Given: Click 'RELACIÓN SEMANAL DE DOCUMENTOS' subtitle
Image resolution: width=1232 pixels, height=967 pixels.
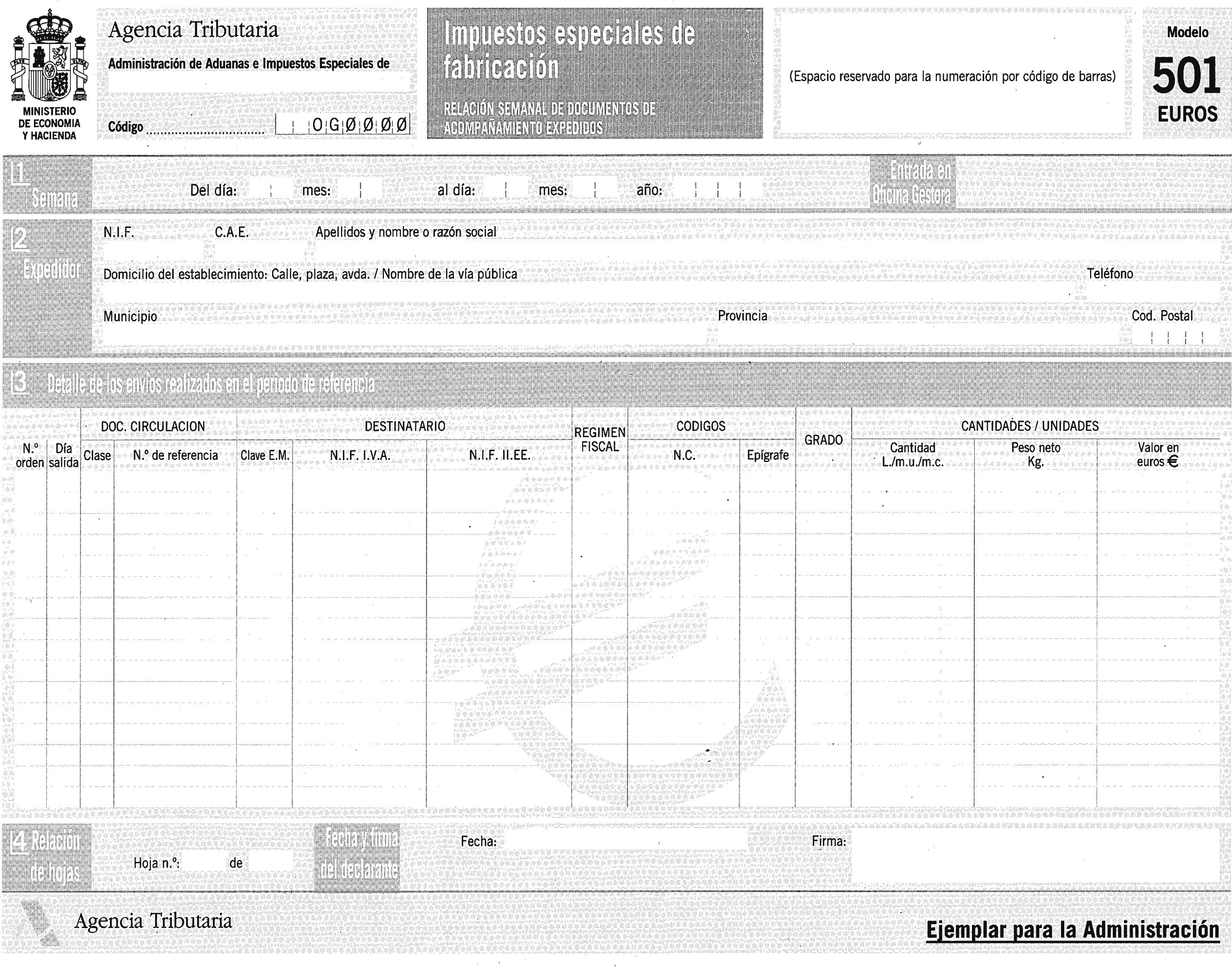Looking at the screenshot, I should click(x=550, y=118).
